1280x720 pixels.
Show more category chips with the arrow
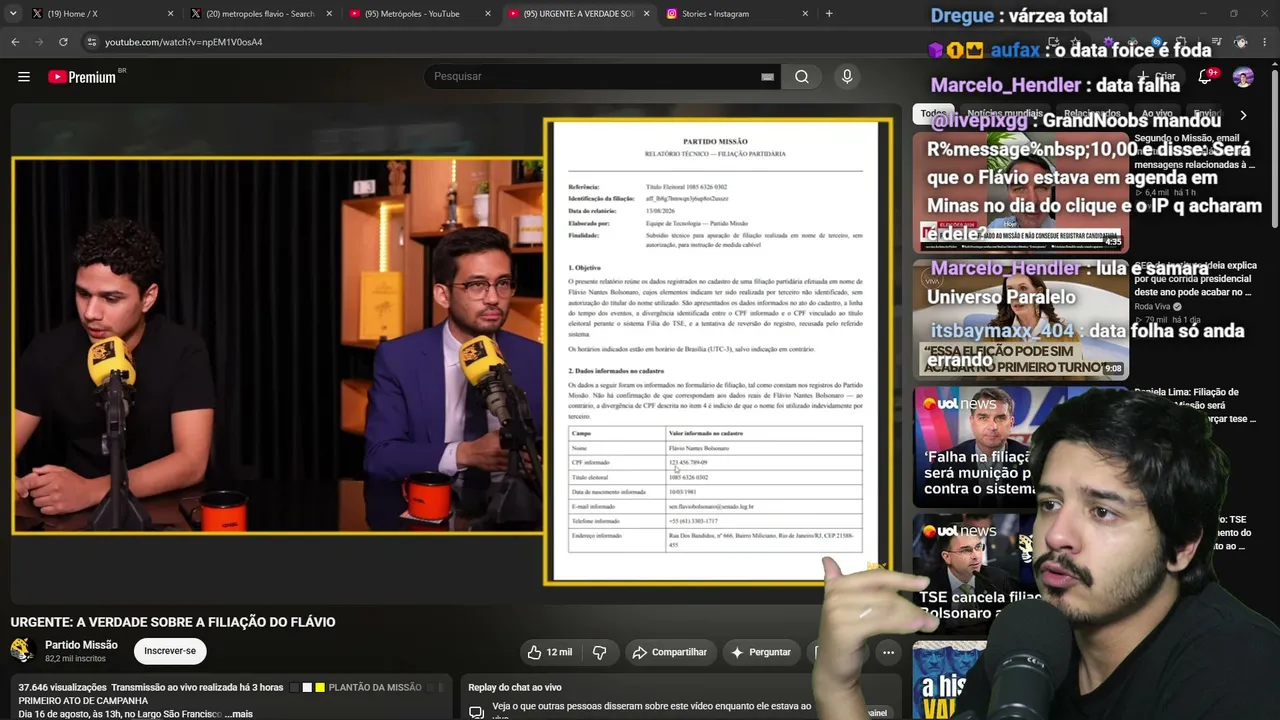[x=1243, y=115]
